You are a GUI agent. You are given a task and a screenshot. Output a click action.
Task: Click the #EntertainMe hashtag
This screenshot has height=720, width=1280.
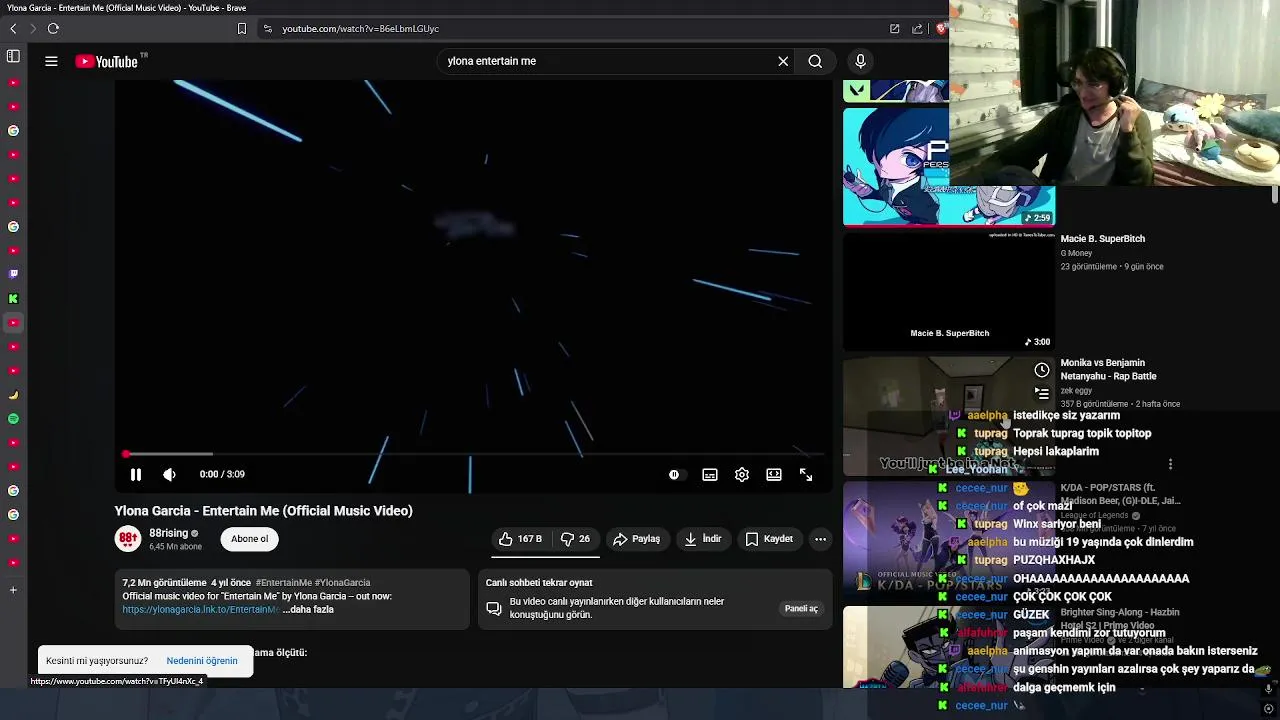[x=284, y=583]
